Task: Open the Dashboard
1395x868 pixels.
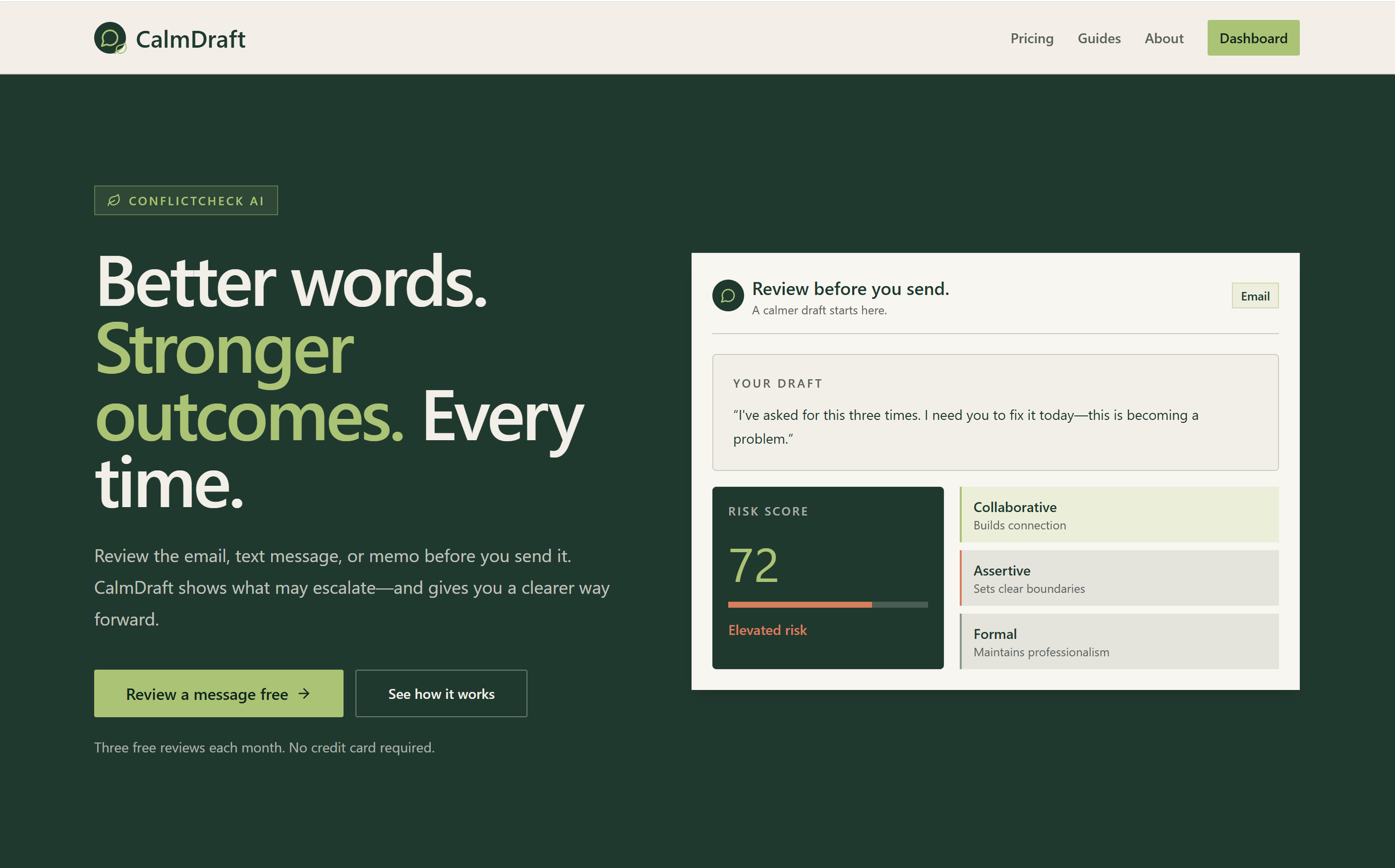Action: pos(1253,38)
